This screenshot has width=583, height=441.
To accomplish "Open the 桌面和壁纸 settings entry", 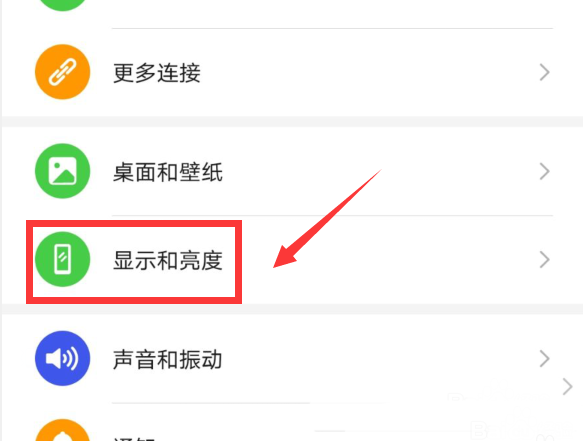I will click(x=292, y=171).
